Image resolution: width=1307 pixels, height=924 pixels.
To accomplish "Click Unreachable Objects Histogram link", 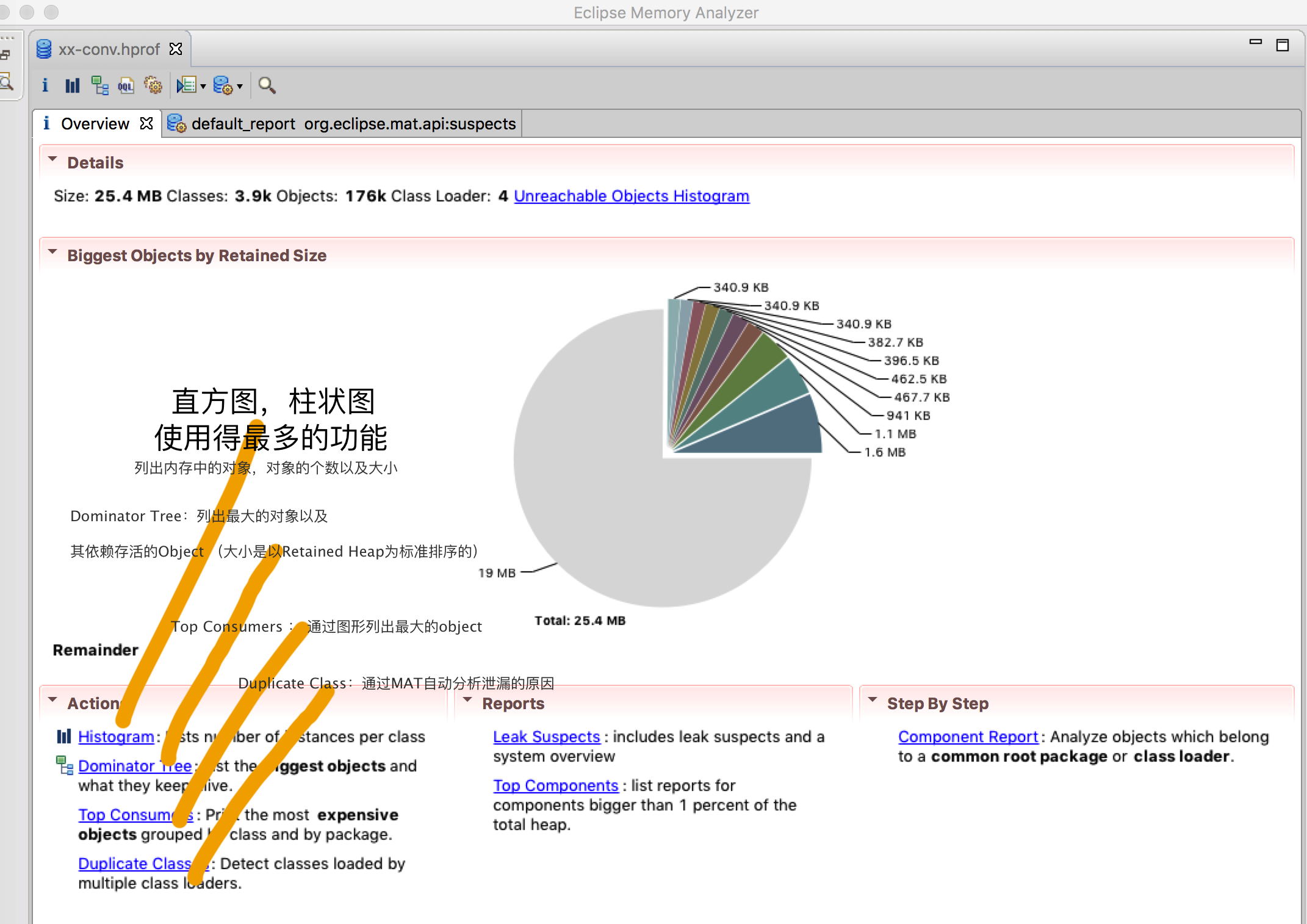I will tap(630, 196).
